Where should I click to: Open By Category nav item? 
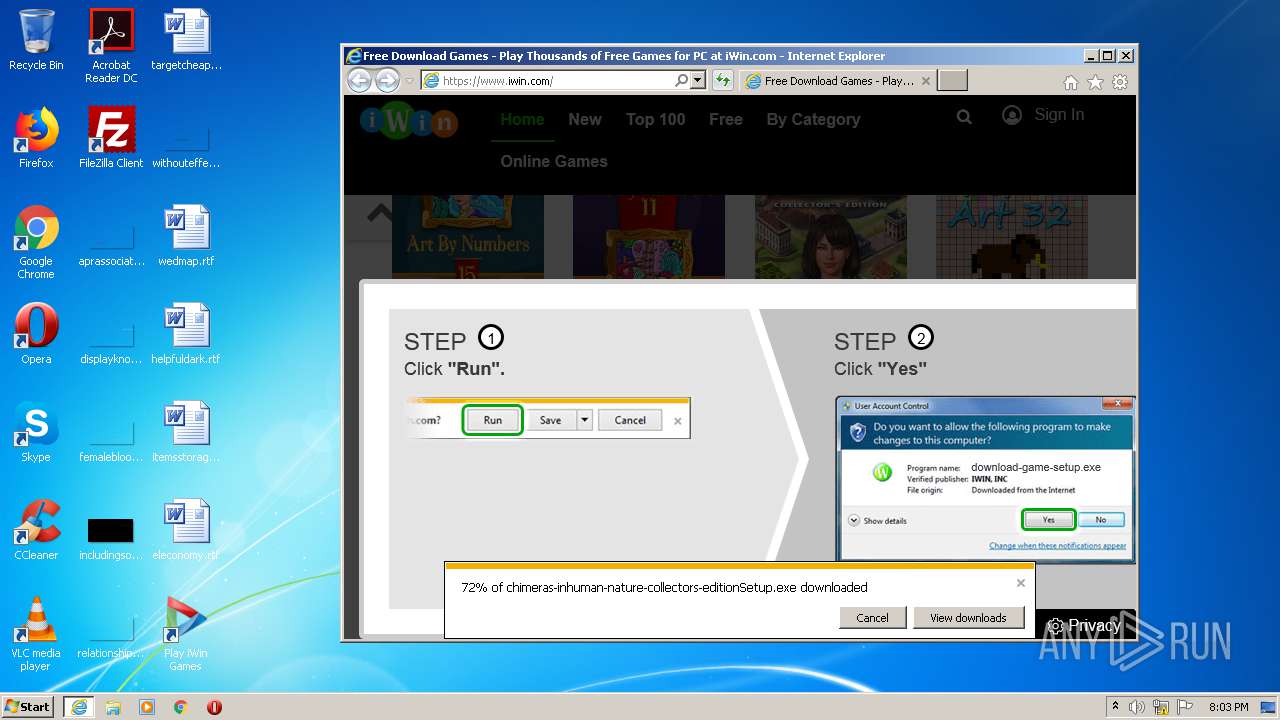813,119
